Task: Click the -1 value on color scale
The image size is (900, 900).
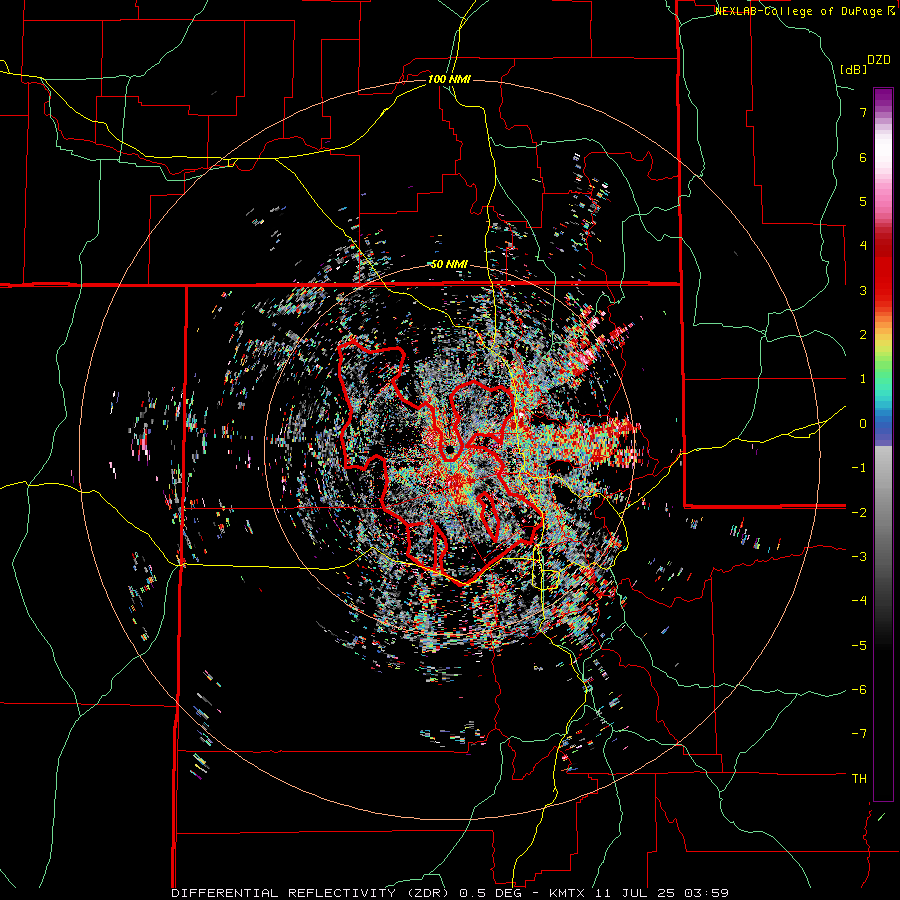Action: [x=859, y=468]
